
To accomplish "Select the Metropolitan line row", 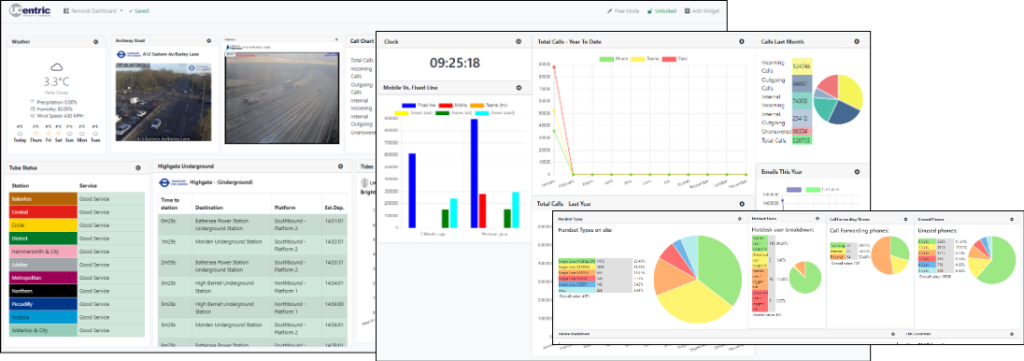I will click(x=76, y=278).
